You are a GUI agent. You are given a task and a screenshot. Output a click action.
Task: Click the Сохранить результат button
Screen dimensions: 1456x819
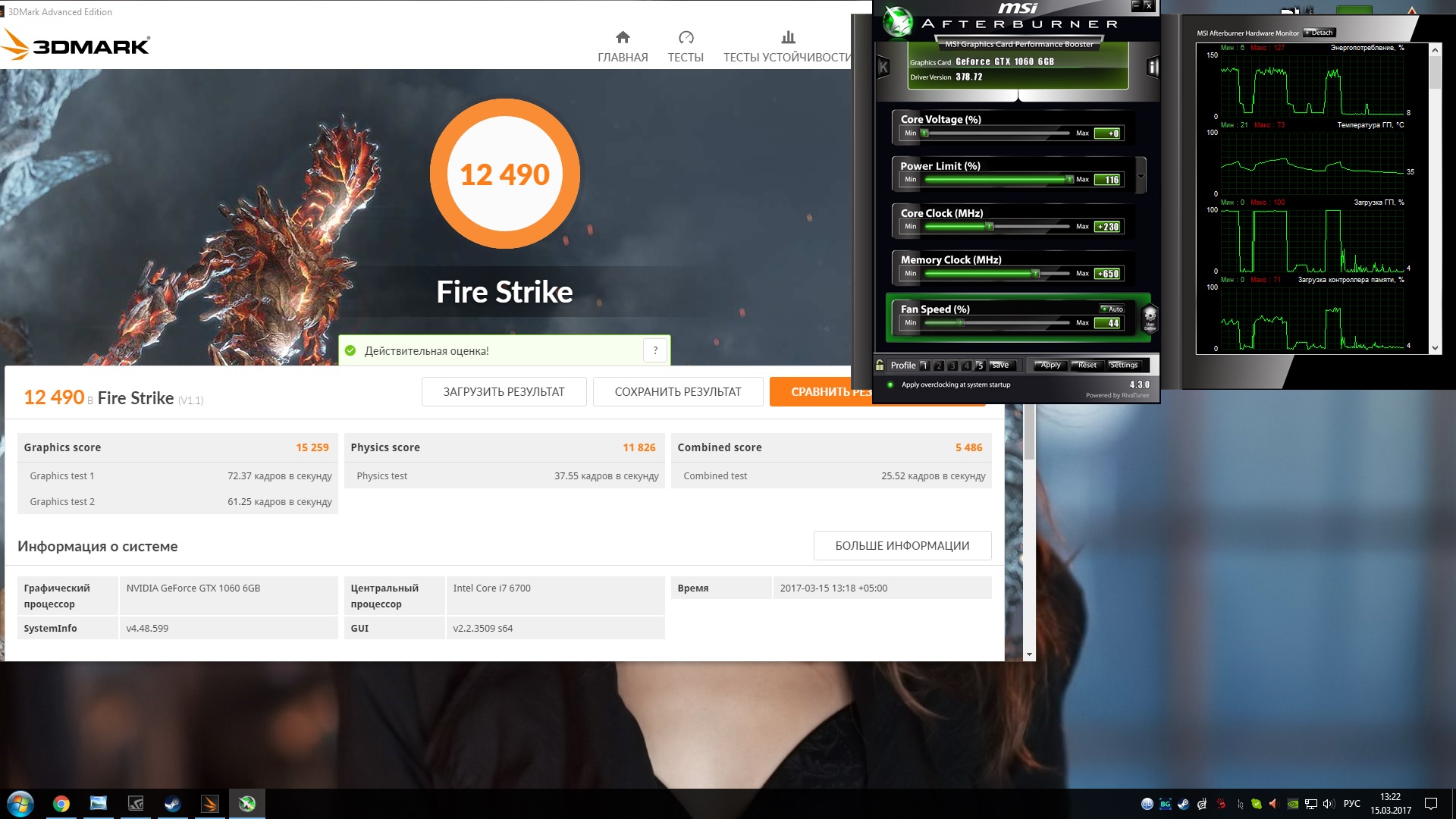677,392
